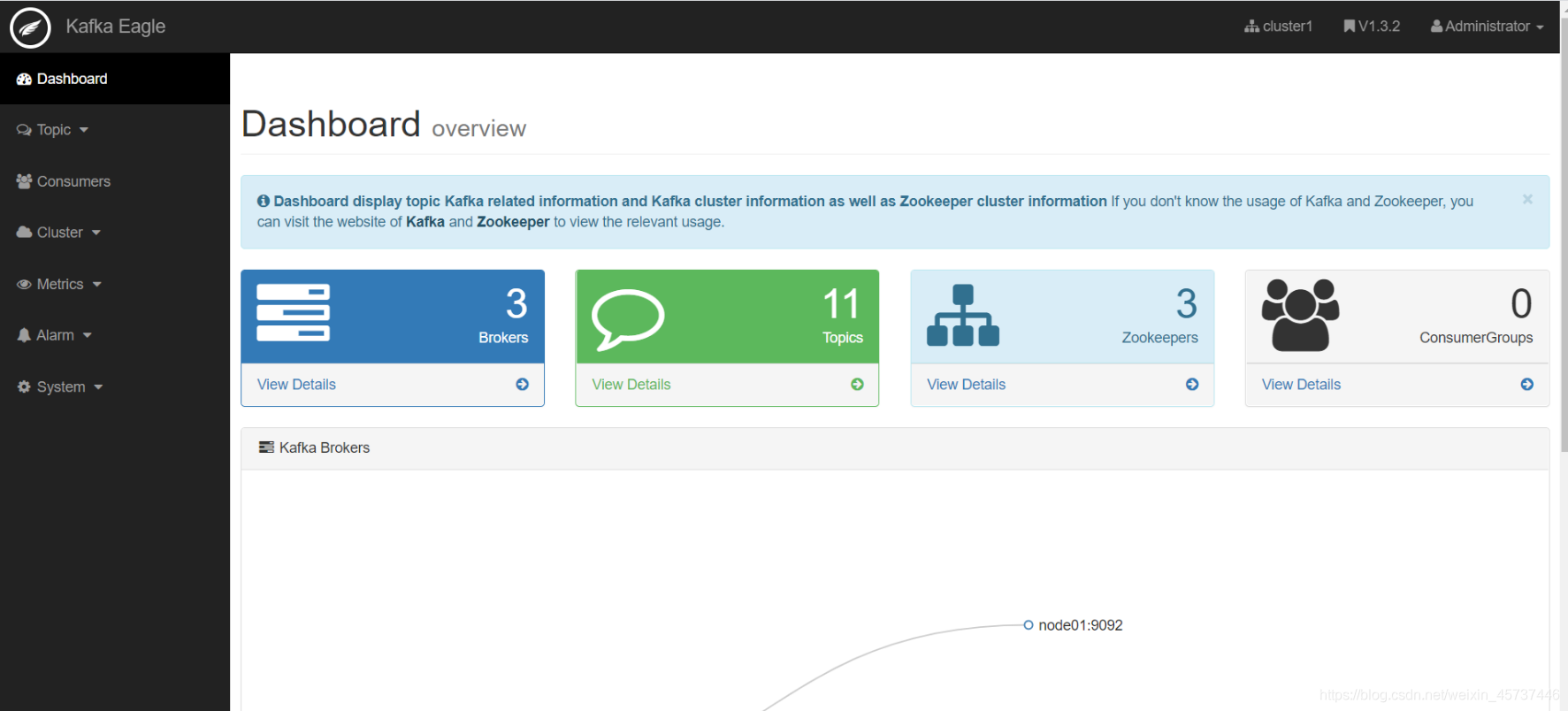Click the Administrator user icon

(1437, 27)
